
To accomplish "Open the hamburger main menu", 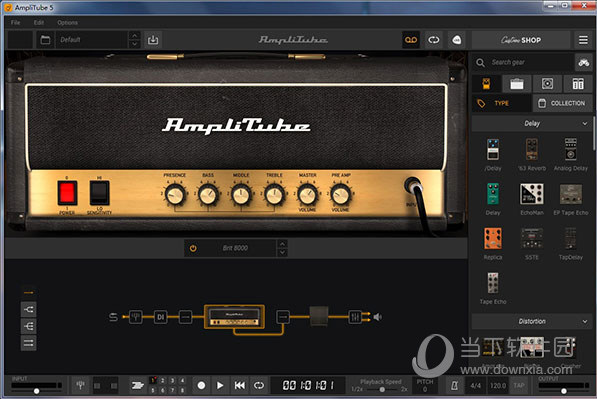I will pyautogui.click(x=583, y=40).
